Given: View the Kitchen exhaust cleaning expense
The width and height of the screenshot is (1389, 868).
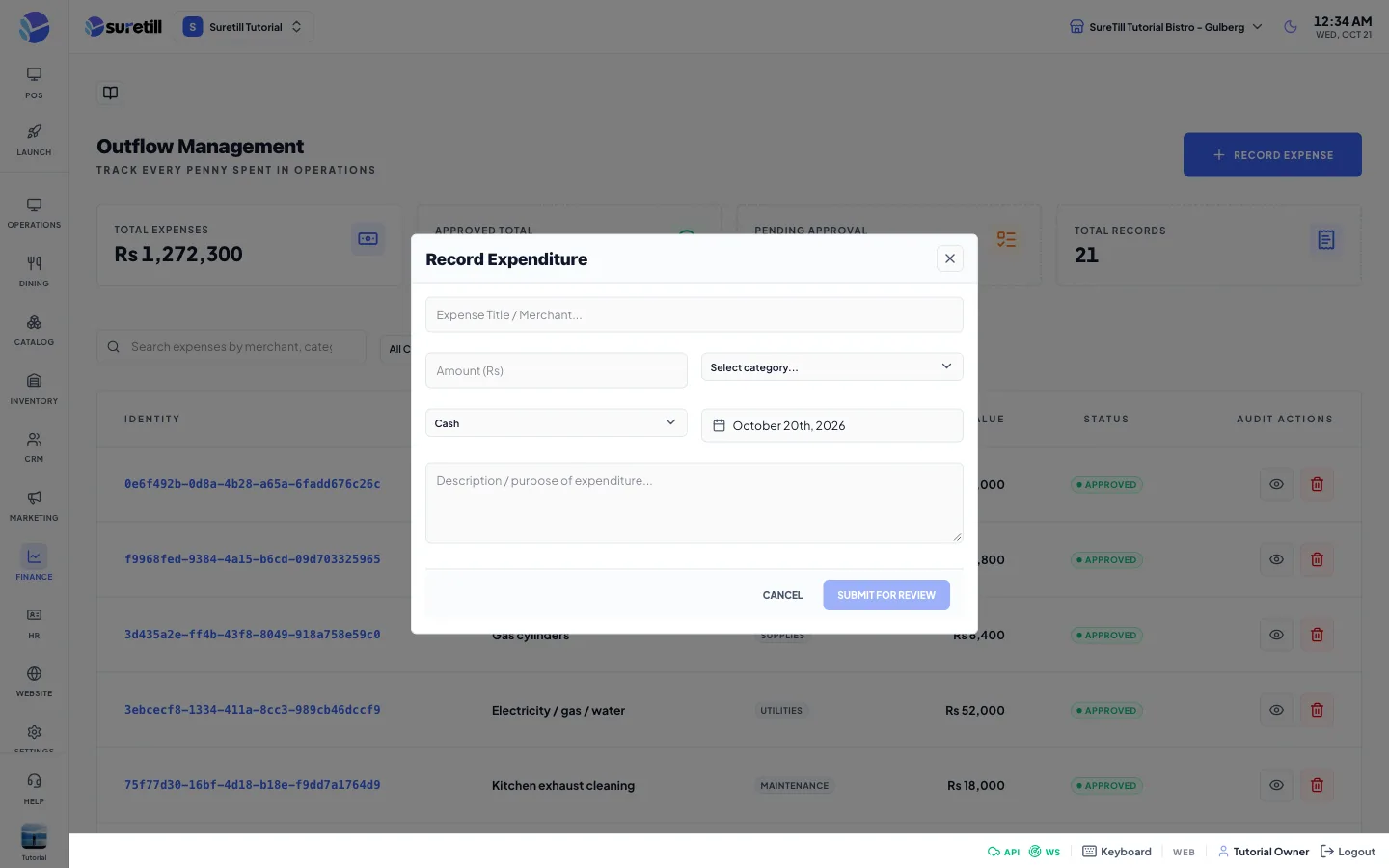Looking at the screenshot, I should pyautogui.click(x=1276, y=785).
